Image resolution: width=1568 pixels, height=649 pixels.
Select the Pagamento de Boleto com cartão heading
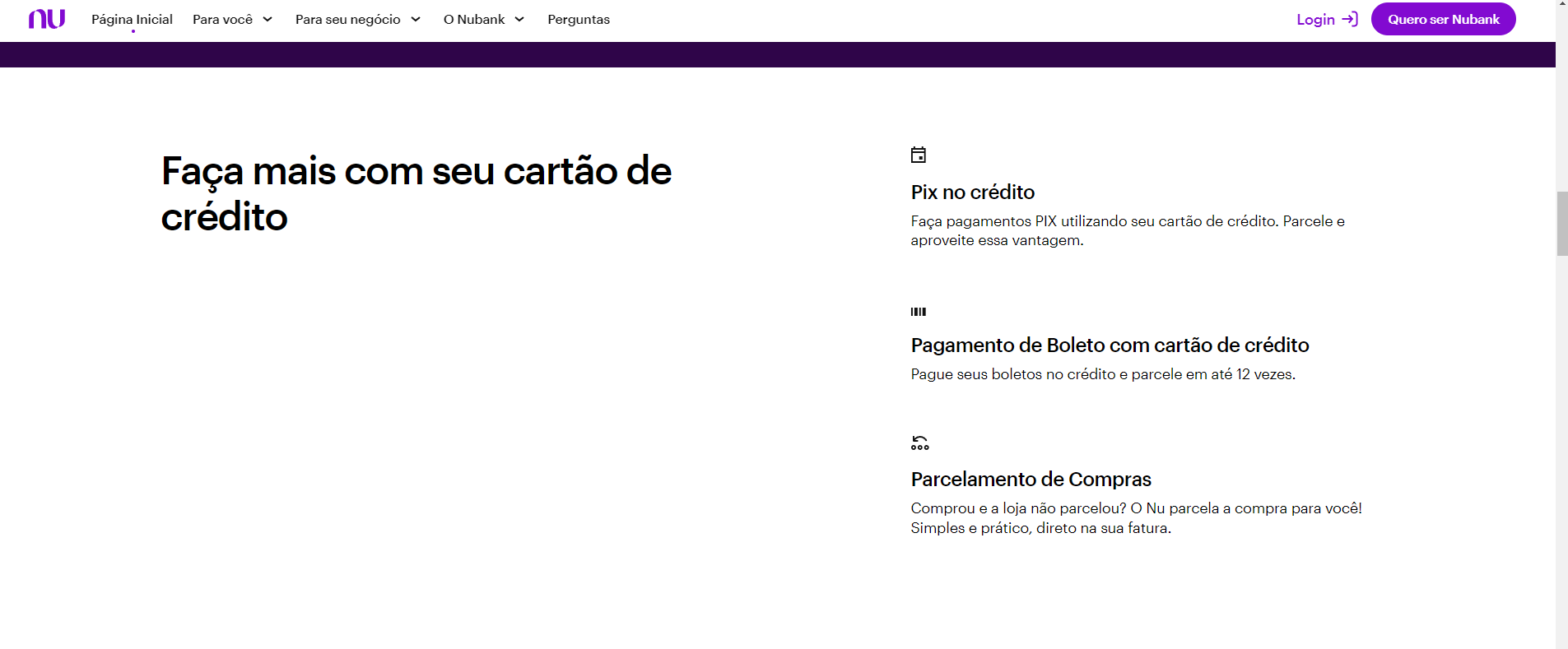(x=1110, y=345)
